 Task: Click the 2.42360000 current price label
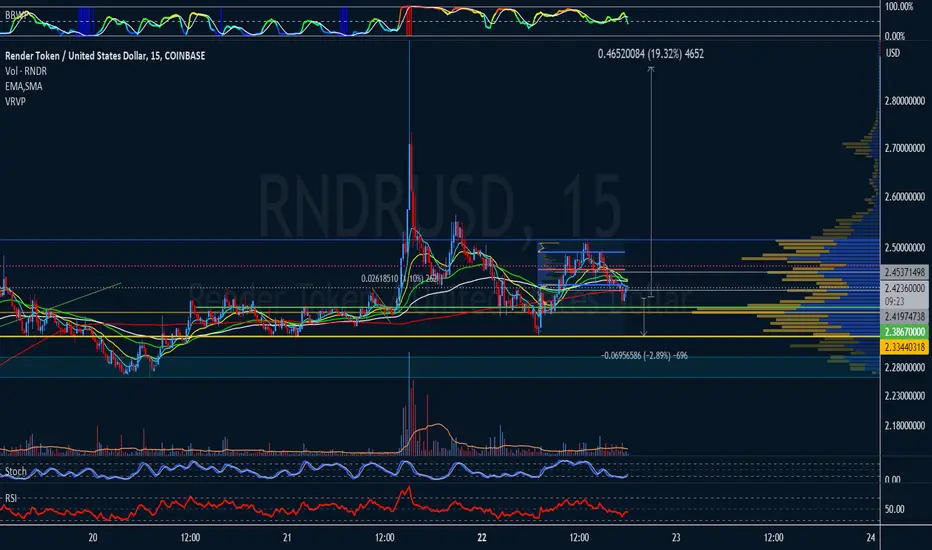pyautogui.click(x=904, y=288)
